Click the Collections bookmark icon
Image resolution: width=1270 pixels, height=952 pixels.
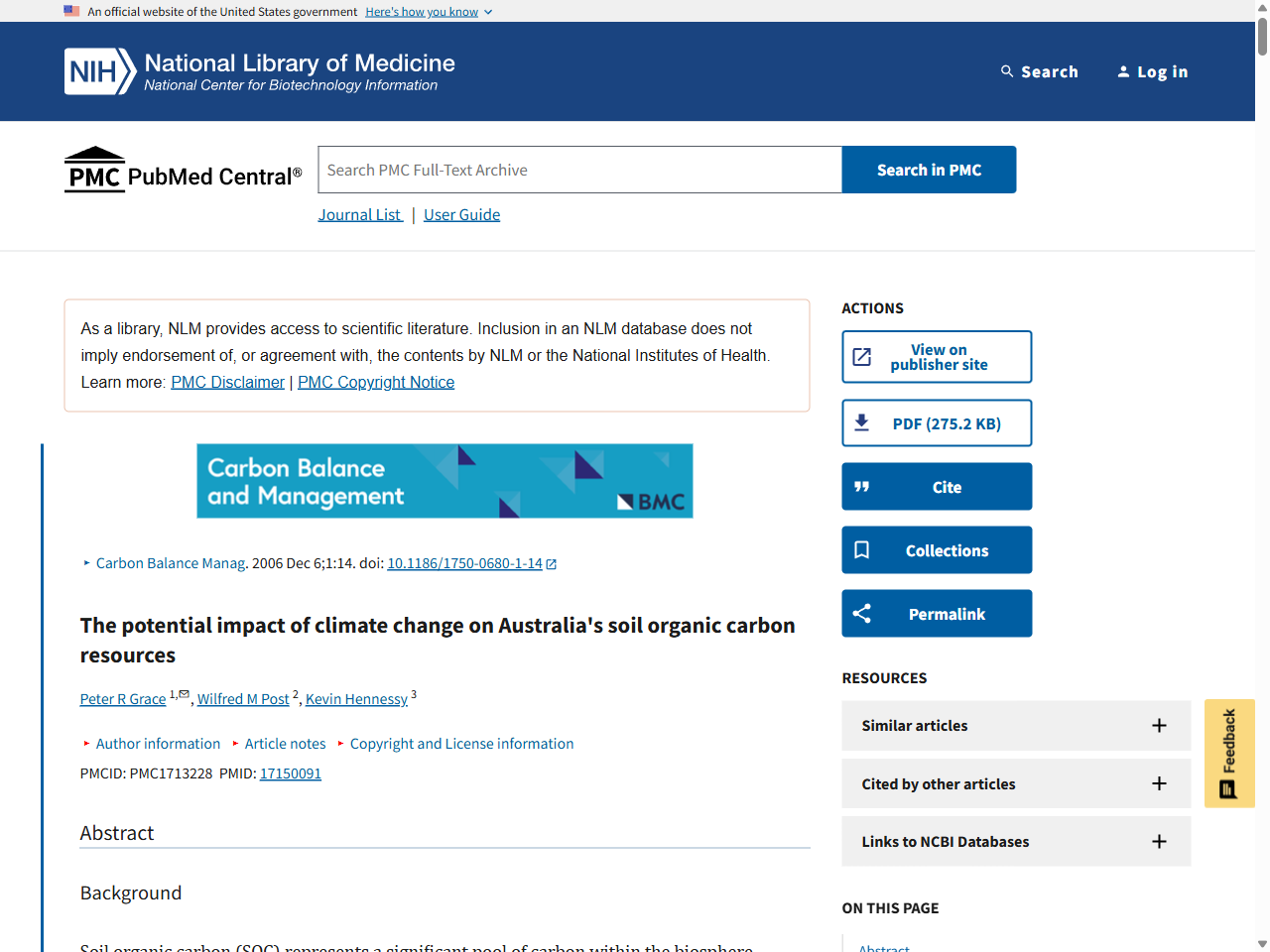862,550
